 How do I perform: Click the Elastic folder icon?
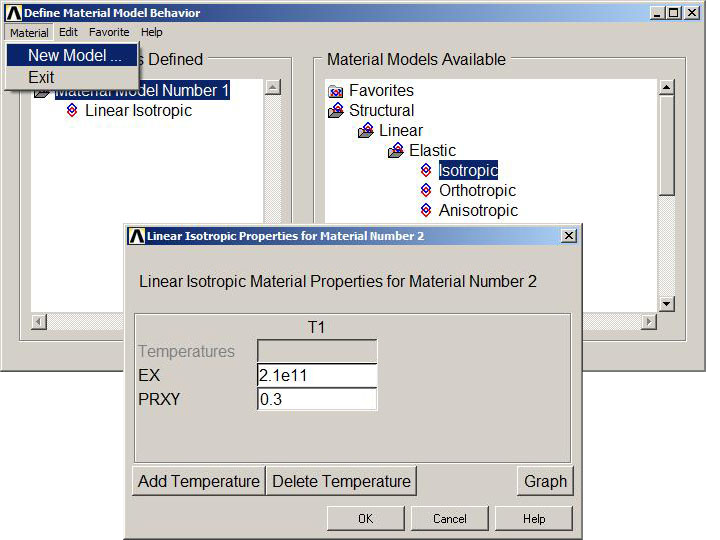396,151
